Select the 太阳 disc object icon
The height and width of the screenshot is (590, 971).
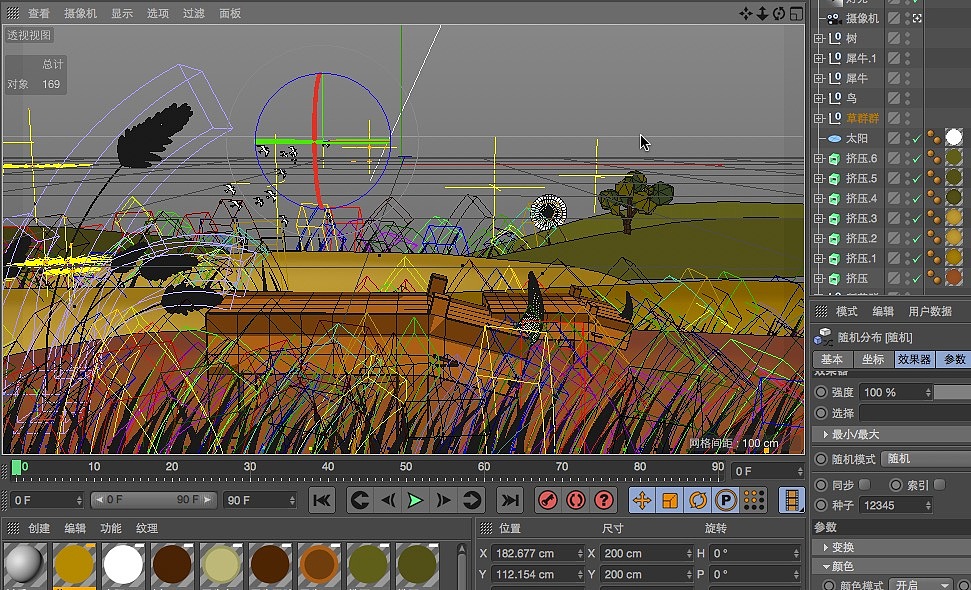(834, 139)
